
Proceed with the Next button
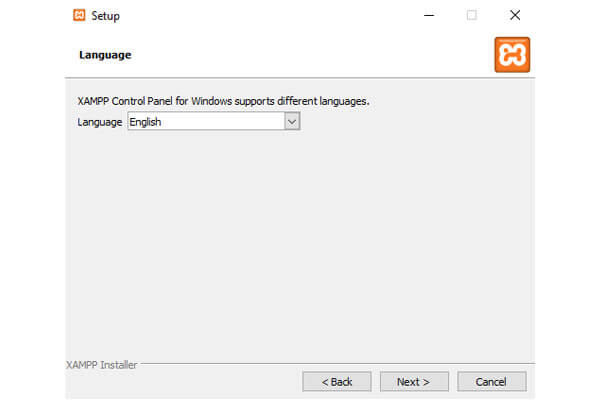(414, 382)
